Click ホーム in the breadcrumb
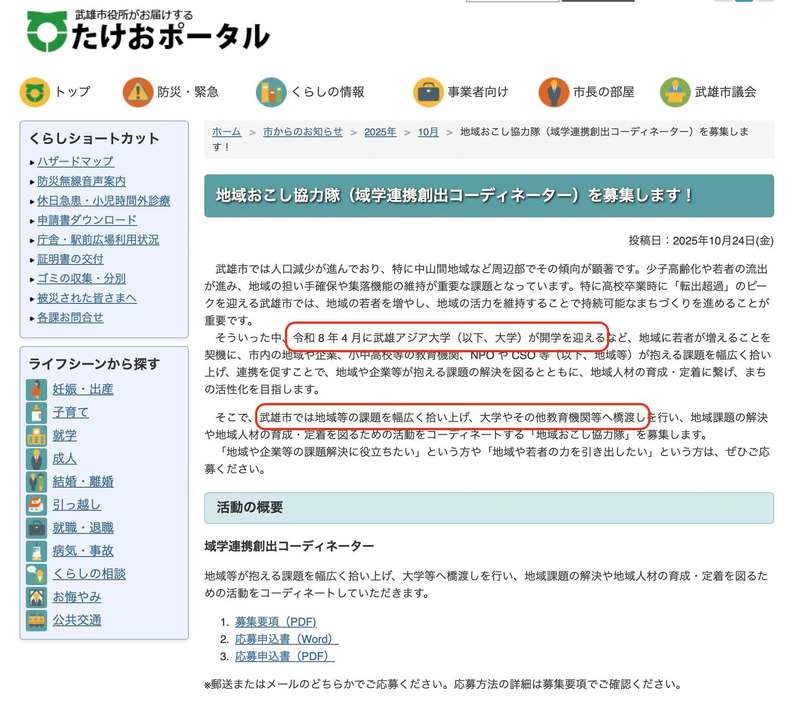 point(226,132)
